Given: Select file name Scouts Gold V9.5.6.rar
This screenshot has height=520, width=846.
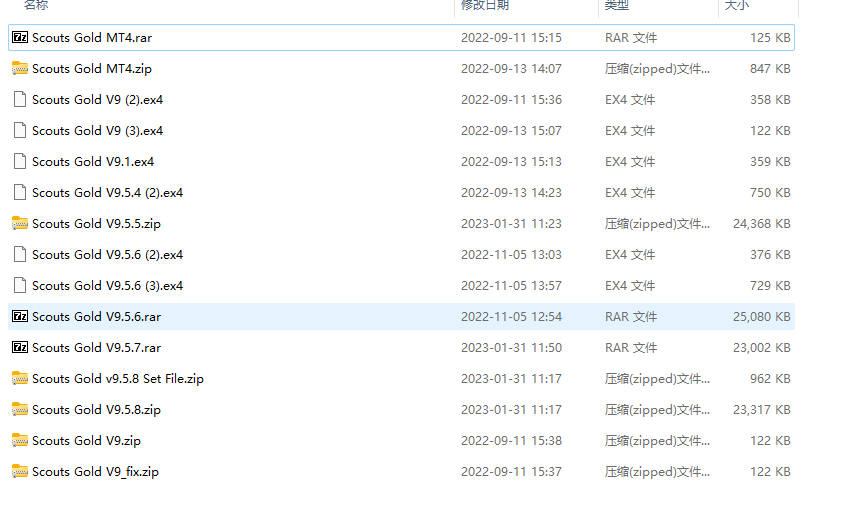Looking at the screenshot, I should (x=96, y=317).
